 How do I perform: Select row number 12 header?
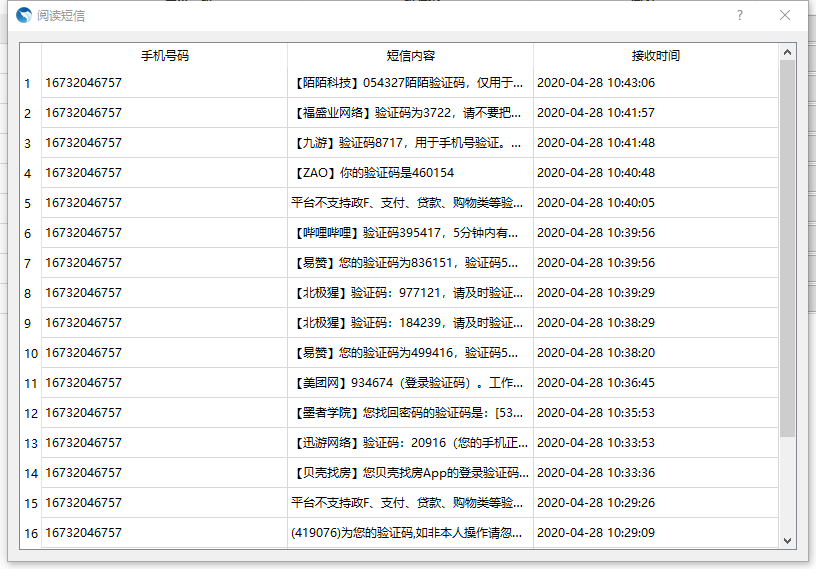[x=30, y=413]
